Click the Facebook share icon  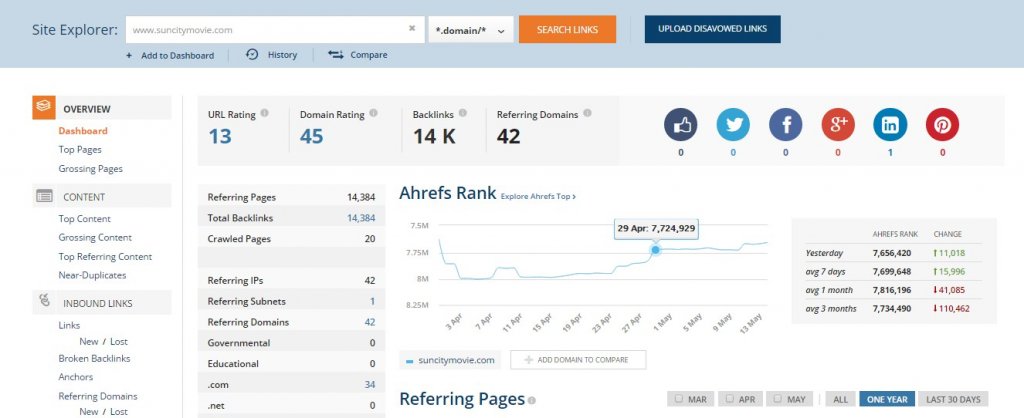785,125
